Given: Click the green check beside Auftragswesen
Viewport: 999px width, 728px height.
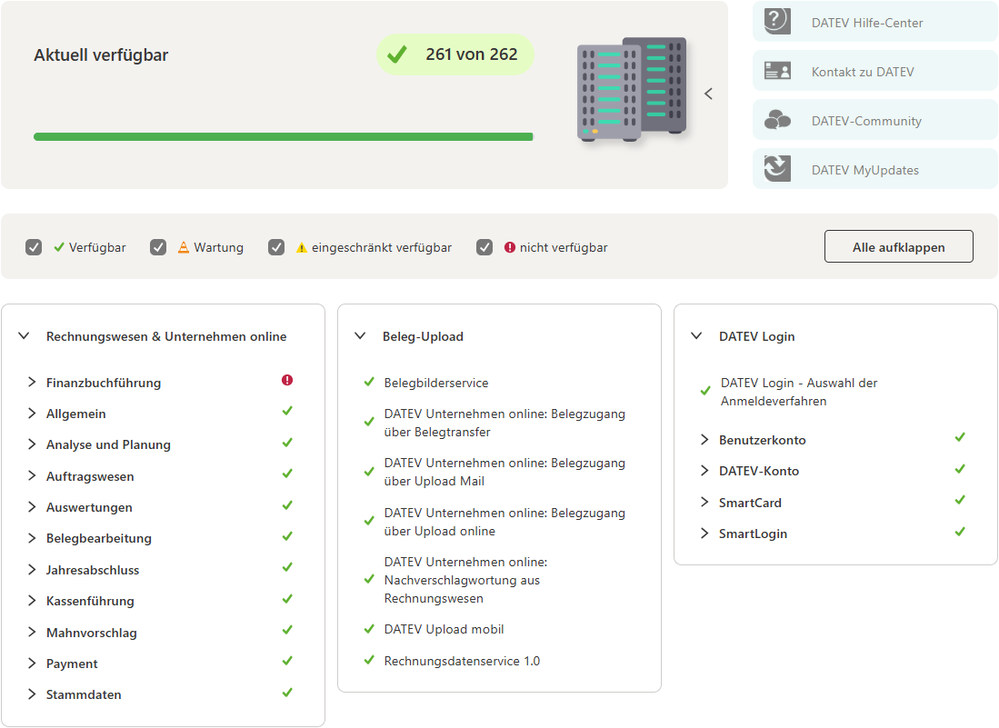Looking at the screenshot, I should (287, 473).
